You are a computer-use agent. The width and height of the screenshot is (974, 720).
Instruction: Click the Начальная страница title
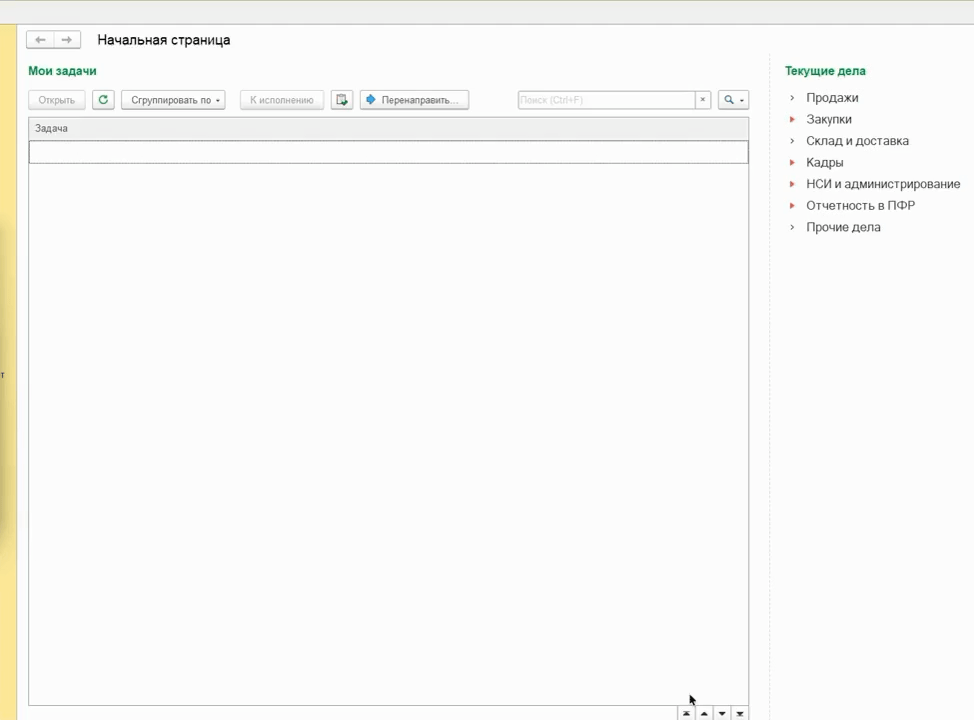[x=164, y=40]
